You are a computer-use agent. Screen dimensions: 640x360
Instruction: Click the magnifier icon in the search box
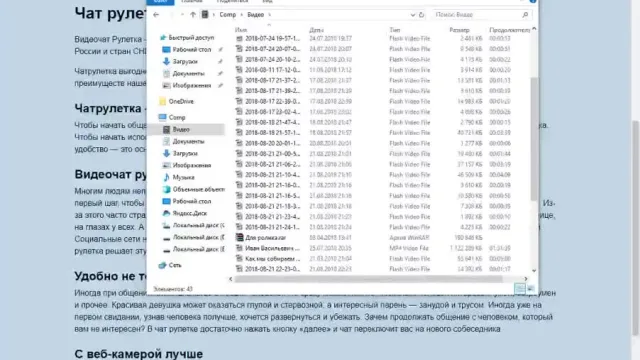(x=525, y=15)
